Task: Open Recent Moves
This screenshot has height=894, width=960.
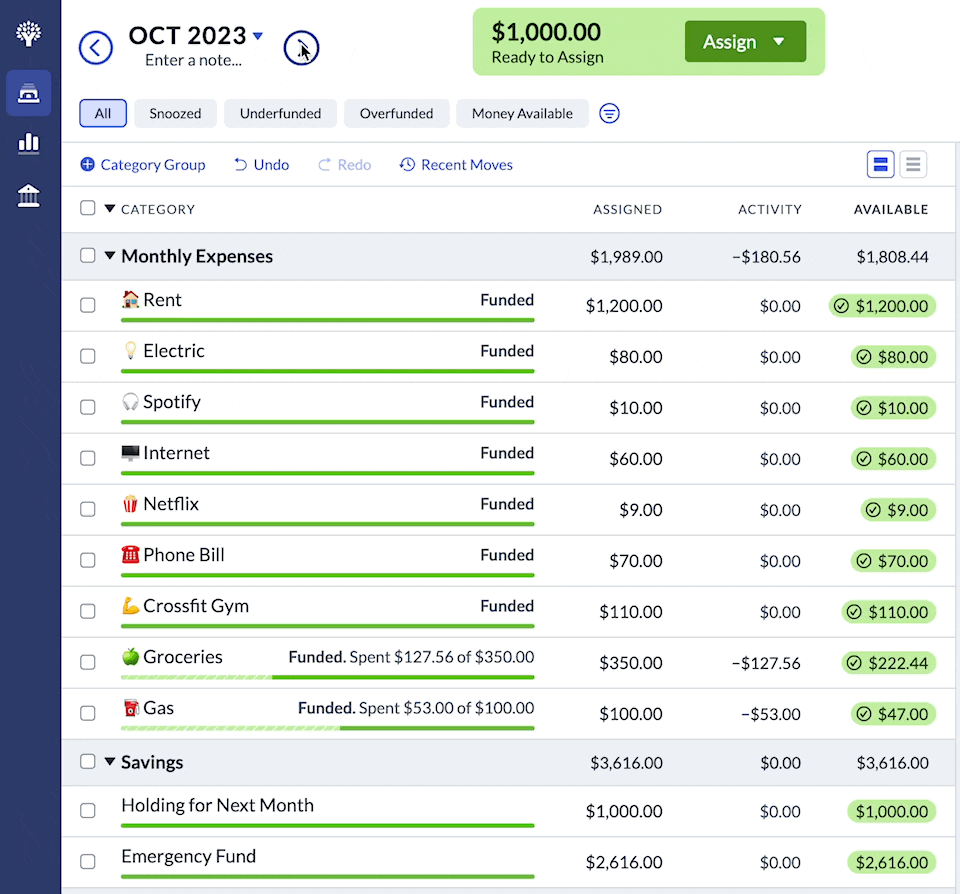Action: coord(456,165)
